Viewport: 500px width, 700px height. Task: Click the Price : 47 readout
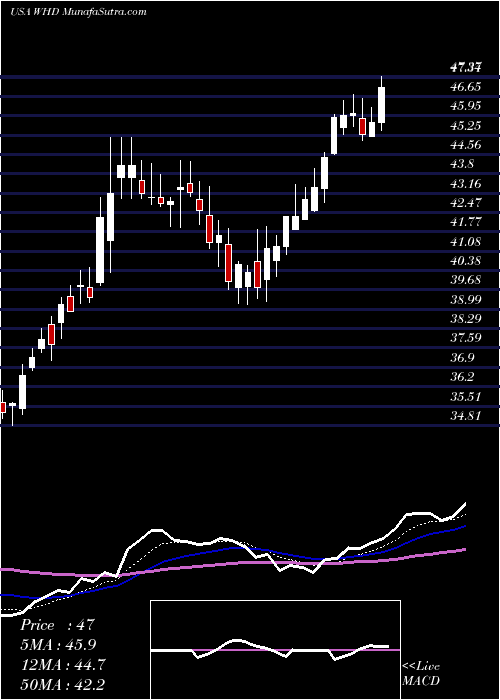(x=57, y=625)
